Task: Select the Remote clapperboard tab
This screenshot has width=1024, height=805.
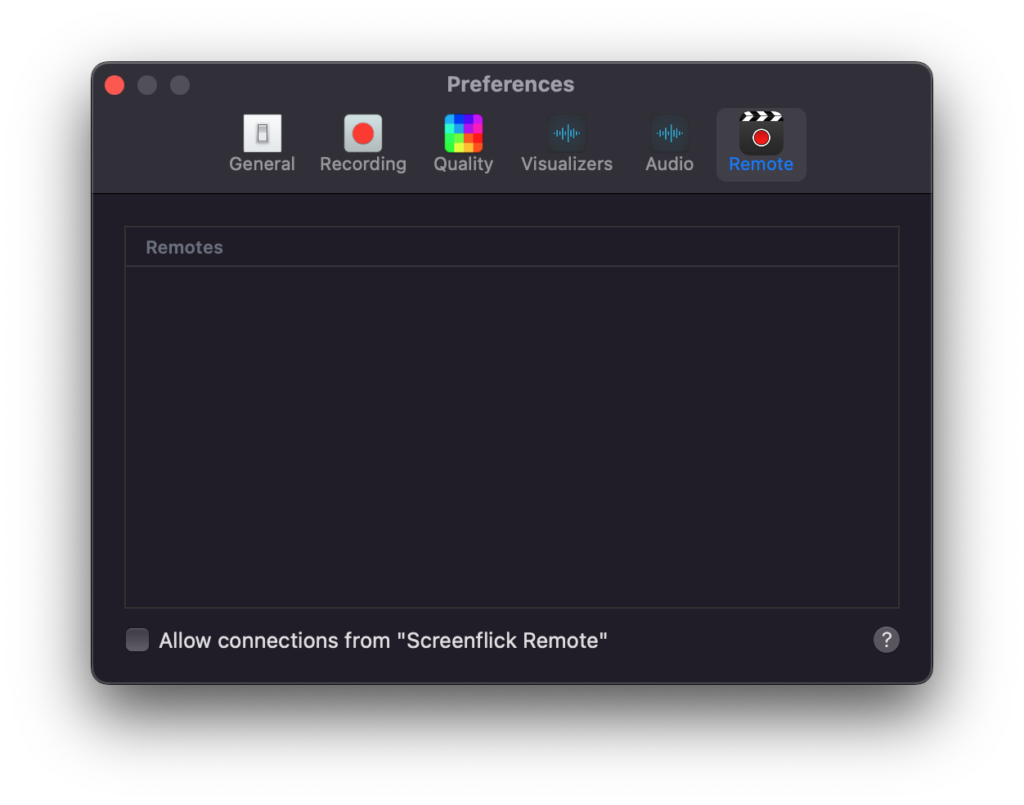Action: tap(761, 144)
